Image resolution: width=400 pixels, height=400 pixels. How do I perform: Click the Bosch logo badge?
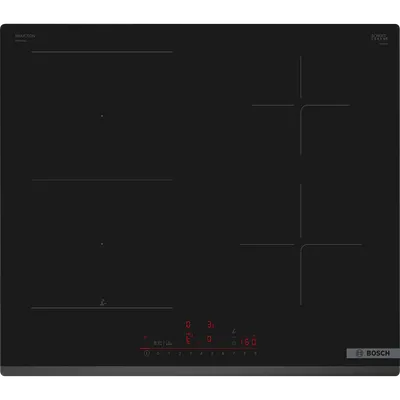[x=373, y=353]
